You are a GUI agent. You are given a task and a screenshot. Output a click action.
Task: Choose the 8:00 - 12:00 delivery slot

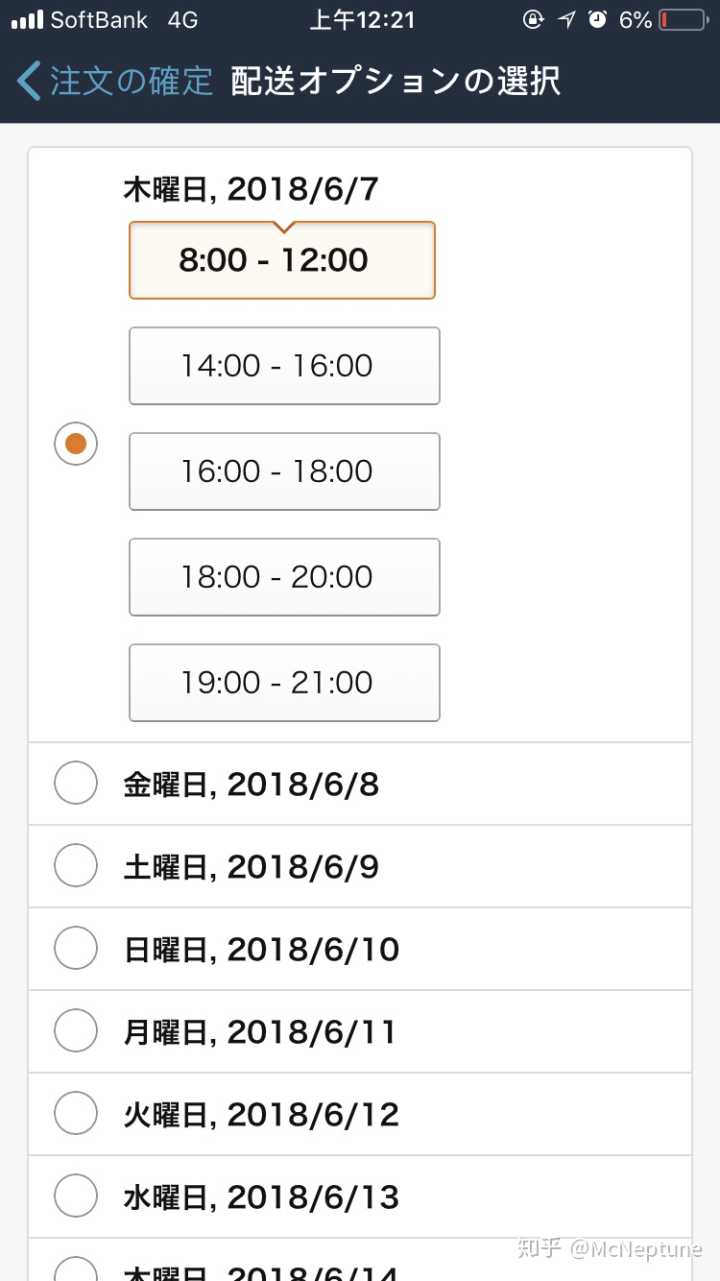coord(282,260)
